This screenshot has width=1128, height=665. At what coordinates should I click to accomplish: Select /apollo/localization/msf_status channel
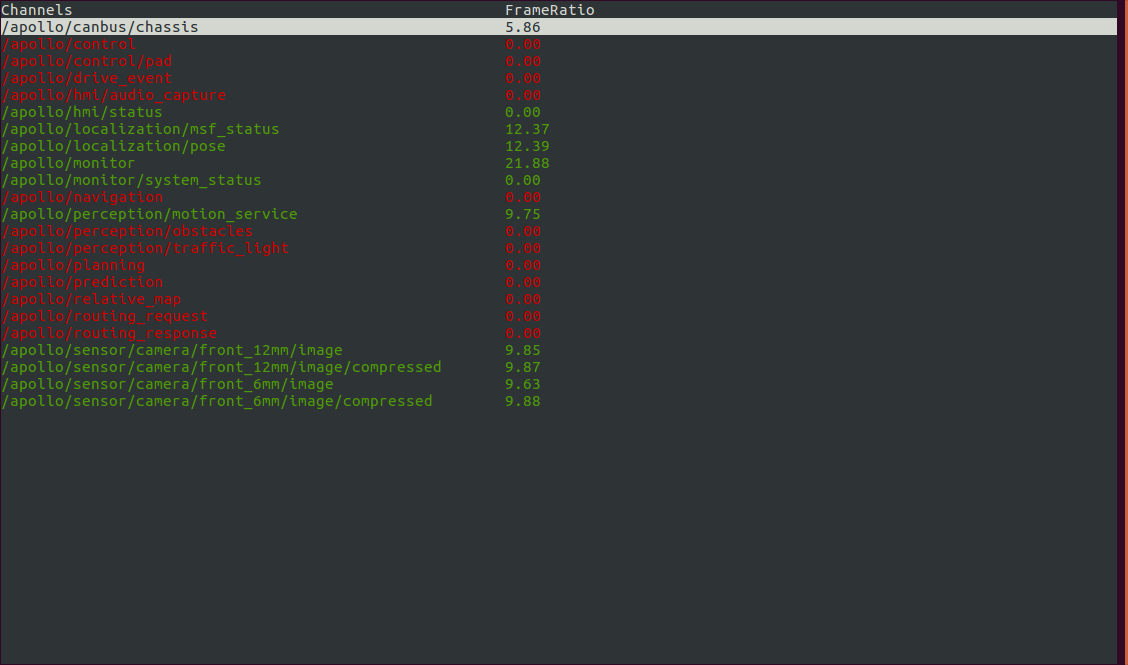(140, 130)
